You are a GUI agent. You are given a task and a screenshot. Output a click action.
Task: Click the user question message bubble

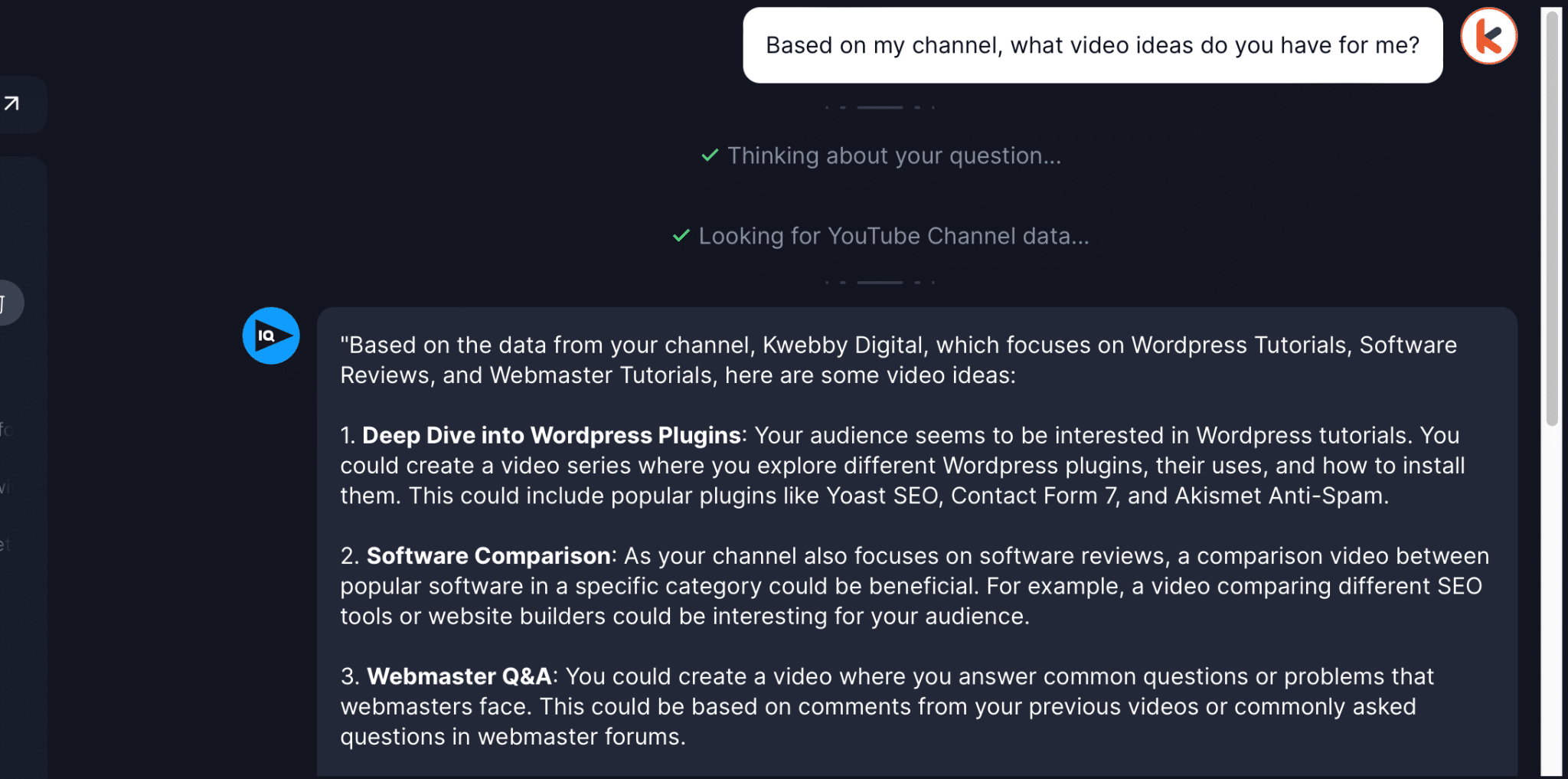[x=1092, y=44]
